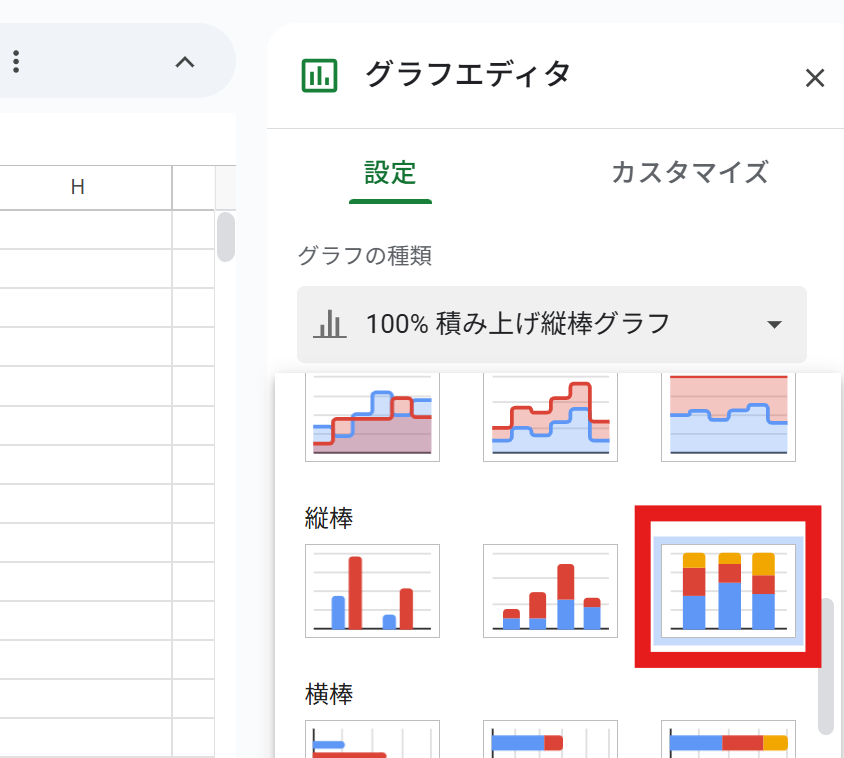Switch to the 設定 tab
The width and height of the screenshot is (844, 758).
[x=390, y=173]
